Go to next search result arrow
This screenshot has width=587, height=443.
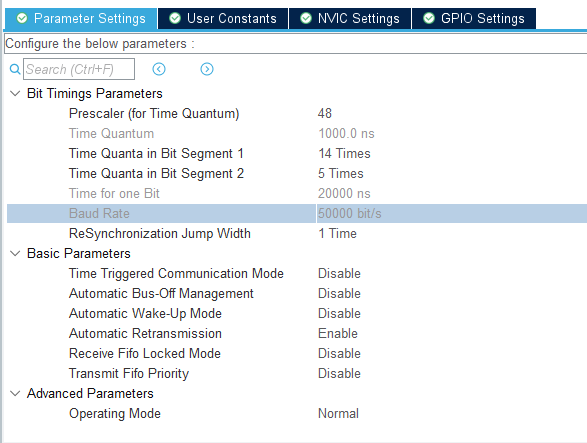pyautogui.click(x=207, y=69)
